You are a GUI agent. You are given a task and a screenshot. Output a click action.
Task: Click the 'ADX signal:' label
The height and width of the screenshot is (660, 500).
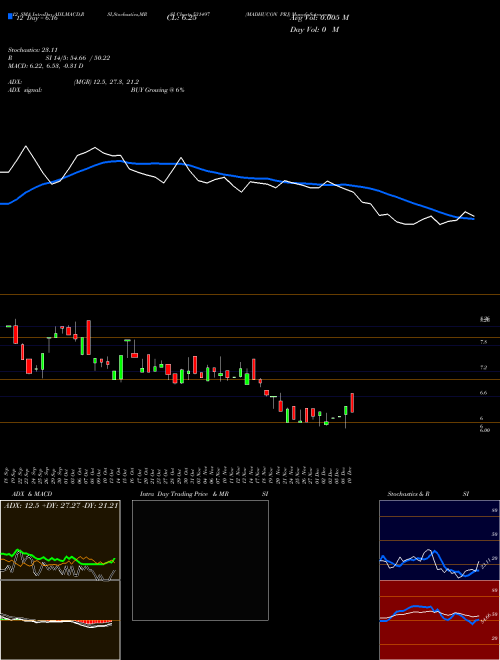pyautogui.click(x=25, y=90)
